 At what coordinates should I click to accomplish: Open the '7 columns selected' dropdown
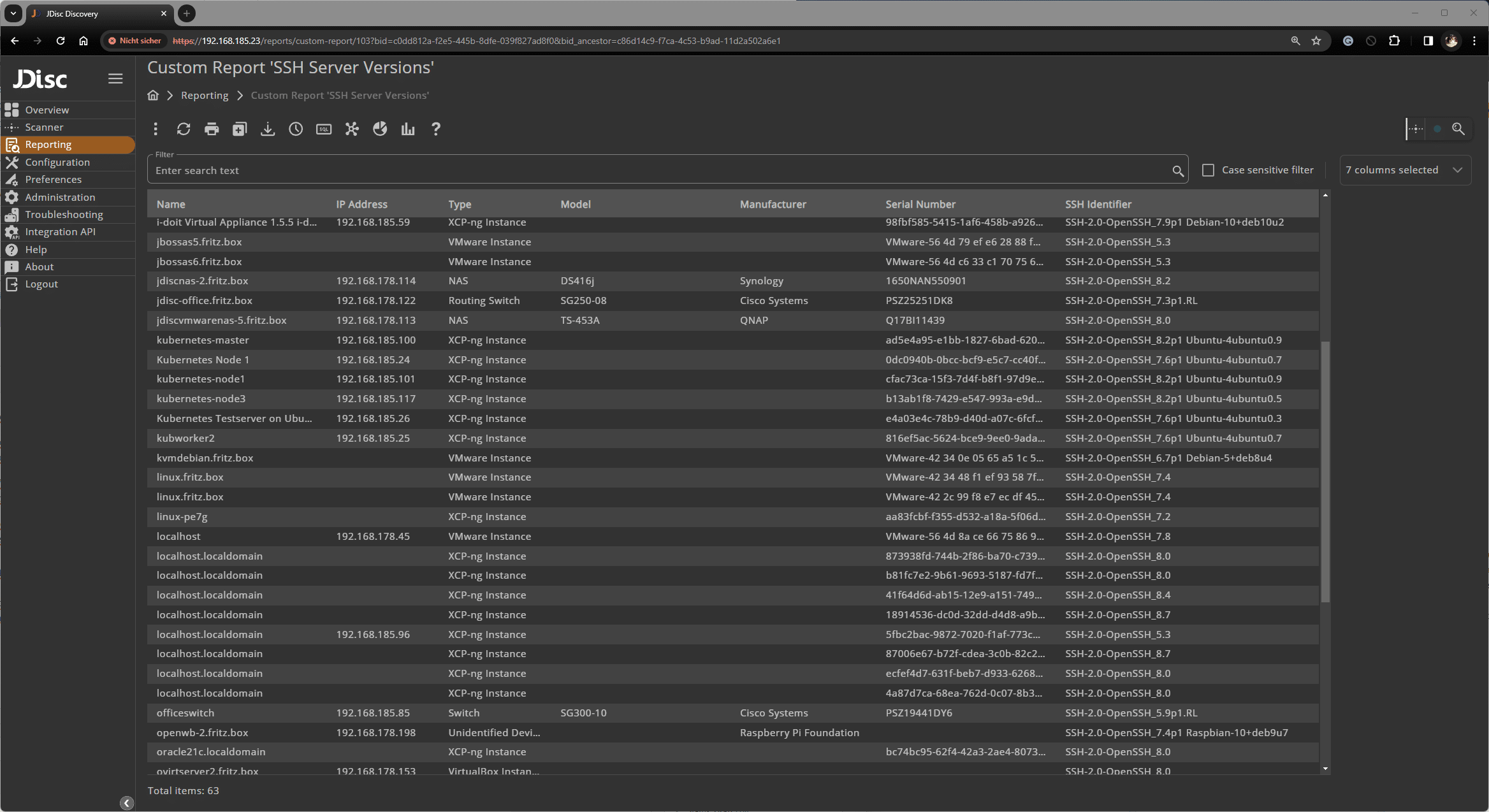pyautogui.click(x=1405, y=170)
